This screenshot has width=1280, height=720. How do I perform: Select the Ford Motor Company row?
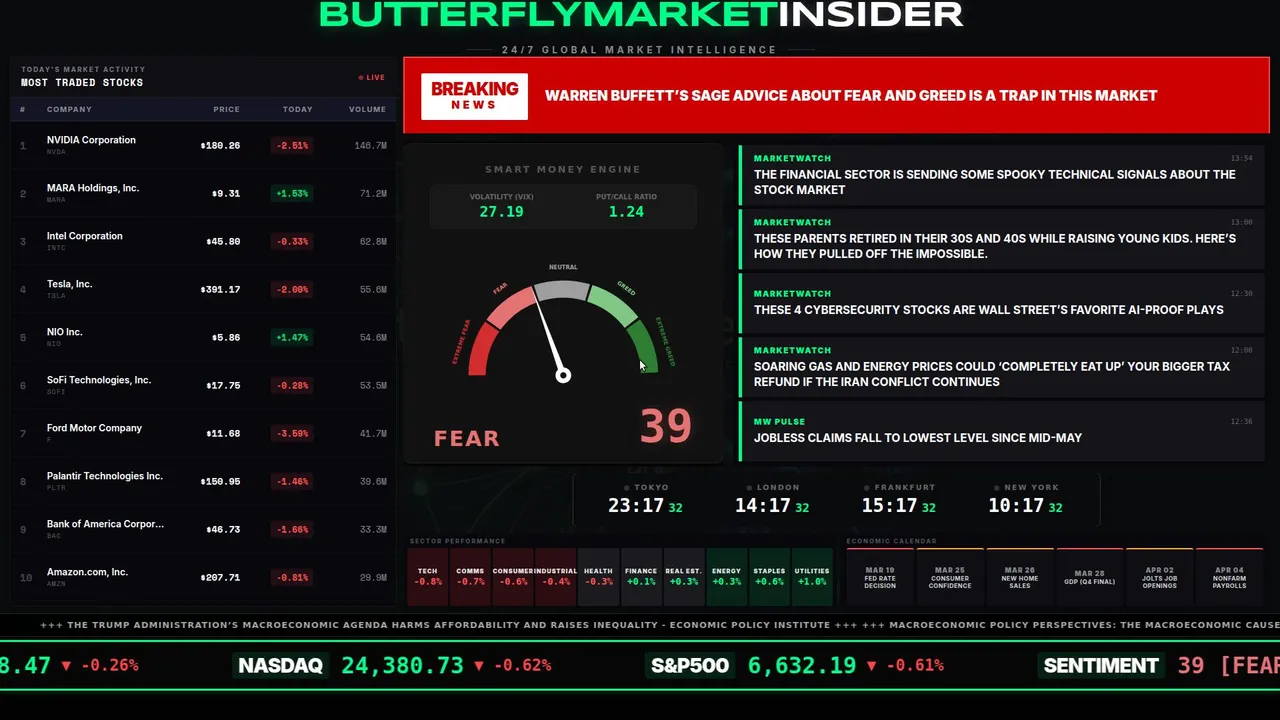click(x=204, y=433)
